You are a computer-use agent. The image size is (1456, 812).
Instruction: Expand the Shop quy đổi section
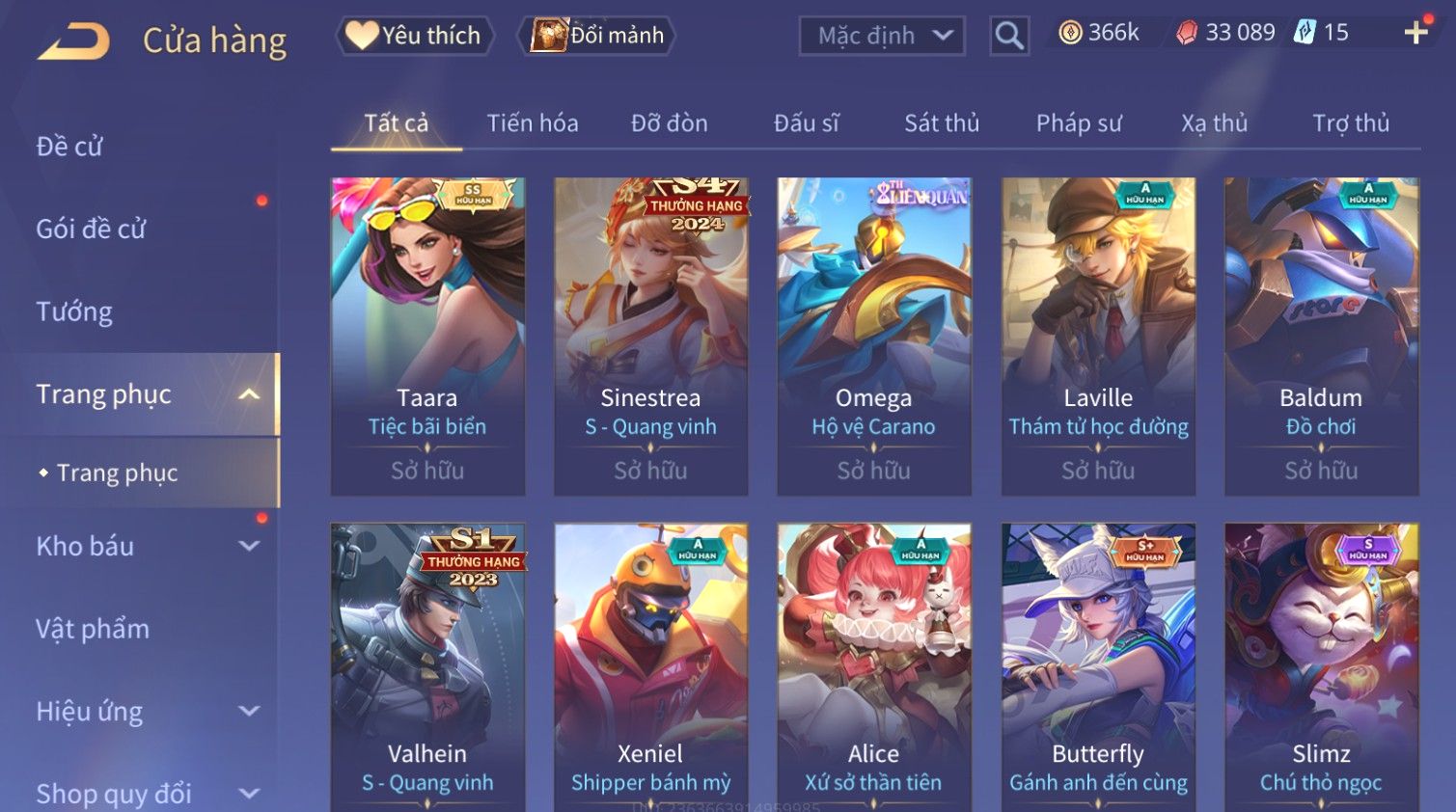(249, 794)
